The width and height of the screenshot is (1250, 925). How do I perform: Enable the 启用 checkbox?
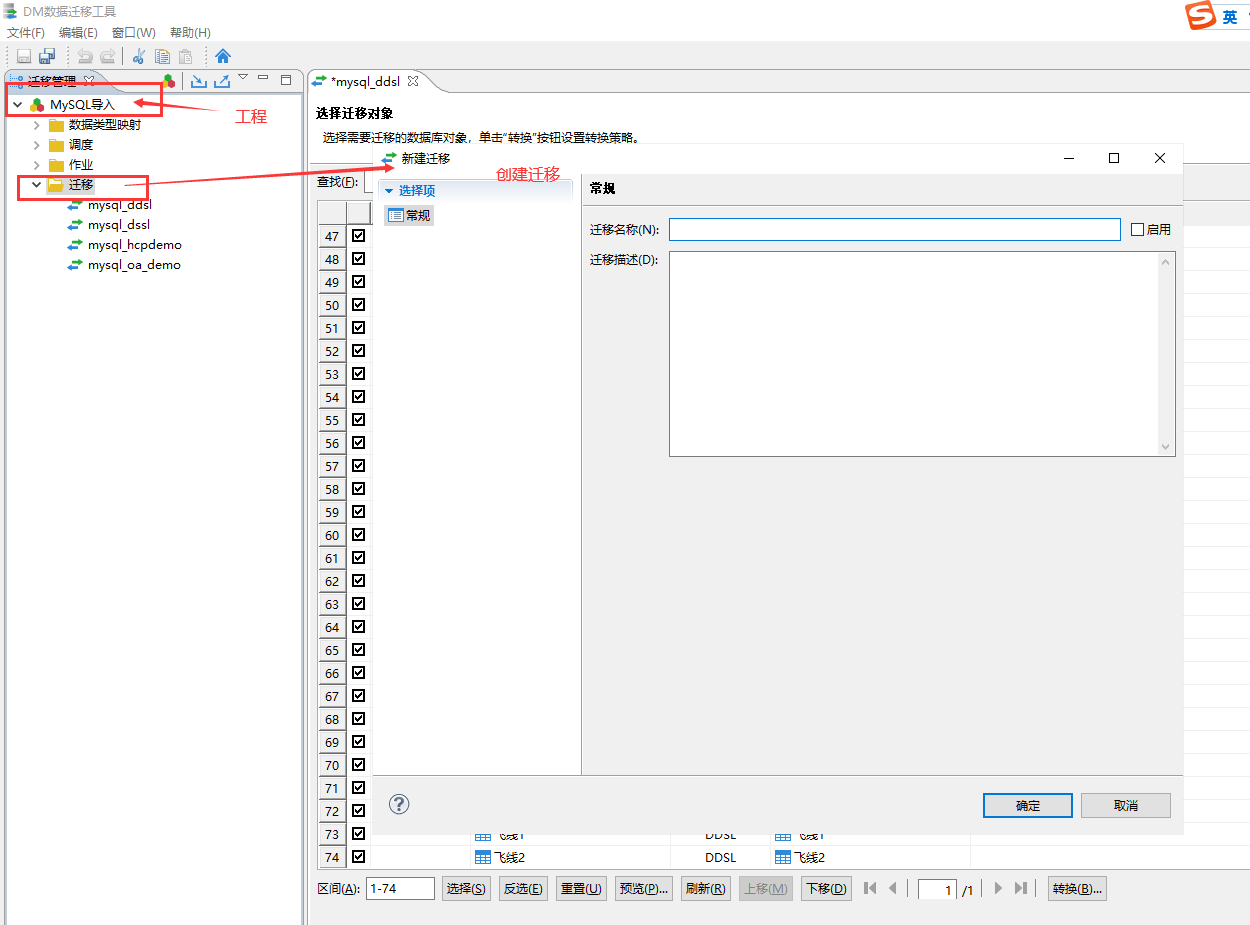point(1137,230)
